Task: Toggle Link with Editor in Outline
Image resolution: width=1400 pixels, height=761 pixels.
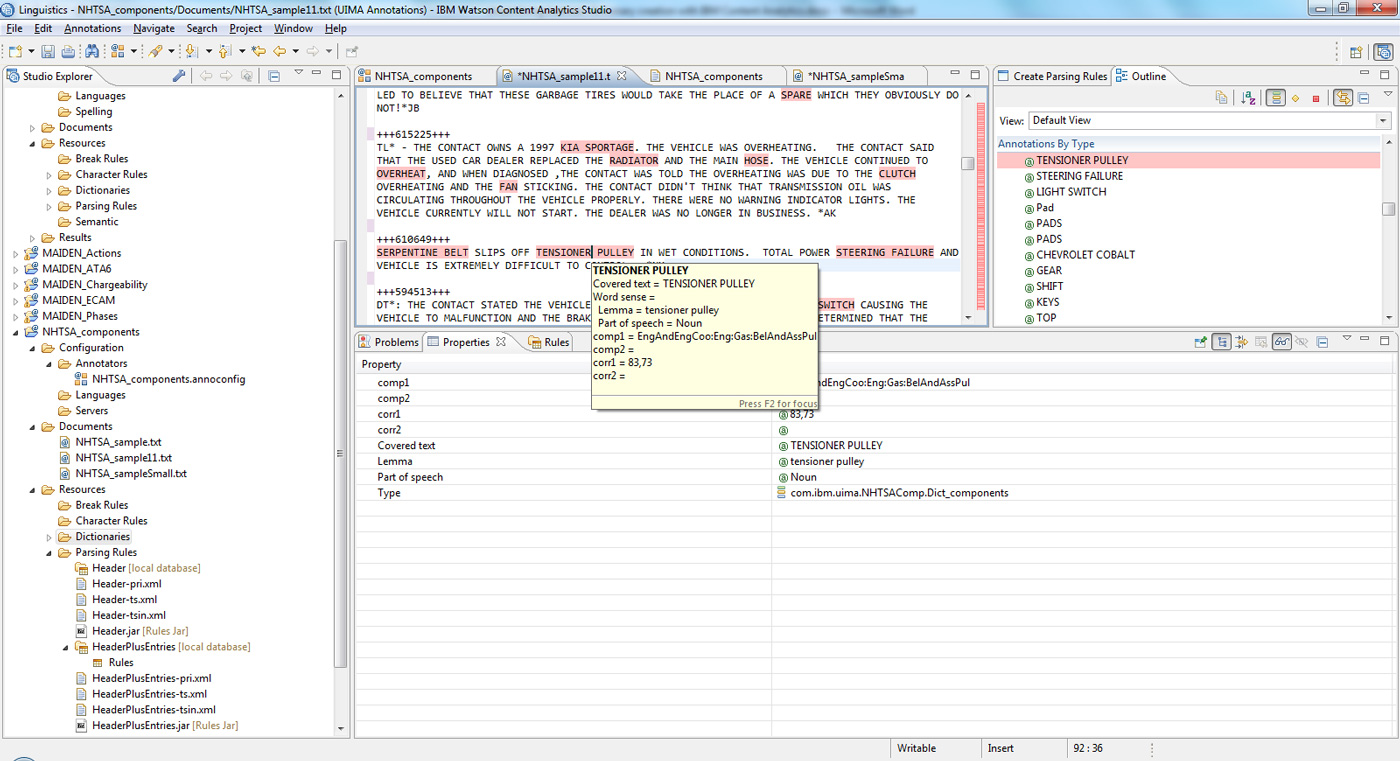Action: 1343,98
